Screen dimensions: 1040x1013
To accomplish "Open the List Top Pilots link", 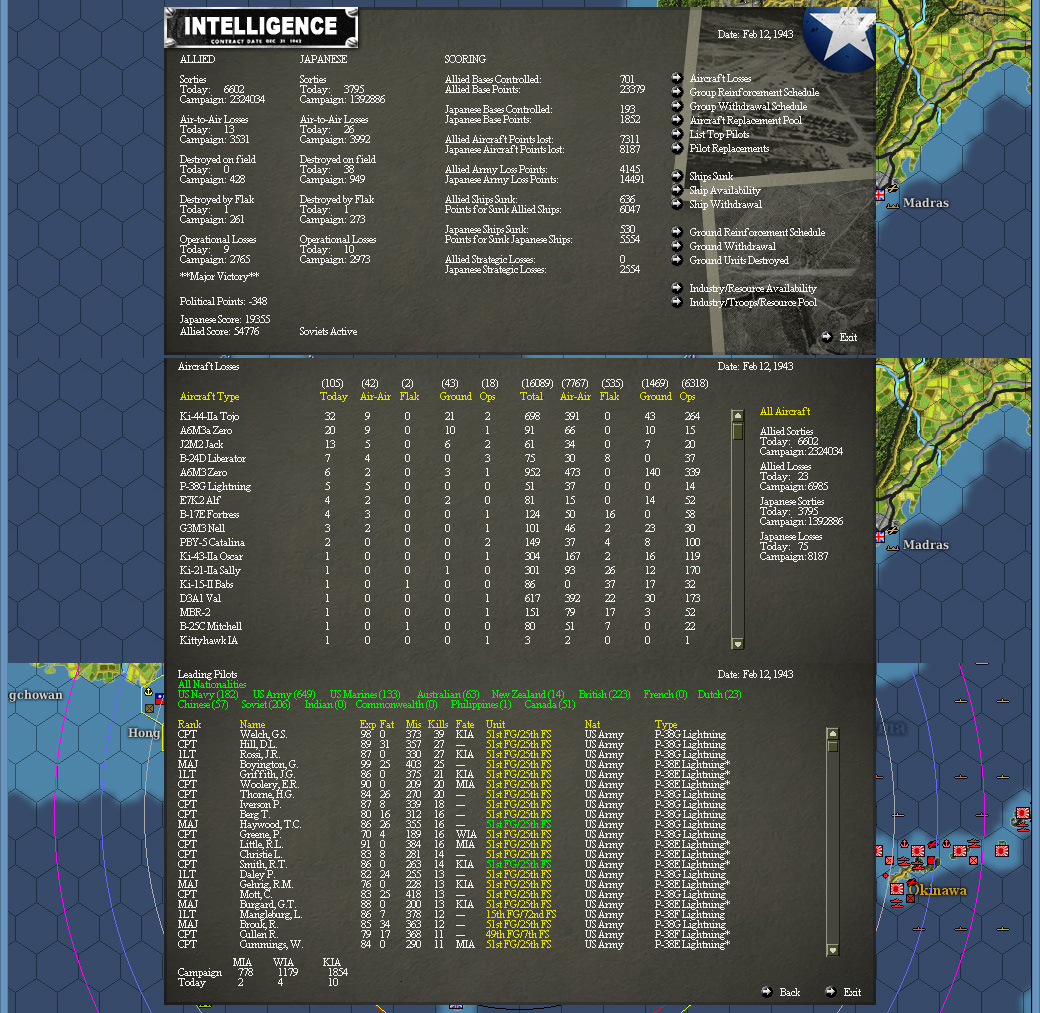I will pyautogui.click(x=719, y=134).
